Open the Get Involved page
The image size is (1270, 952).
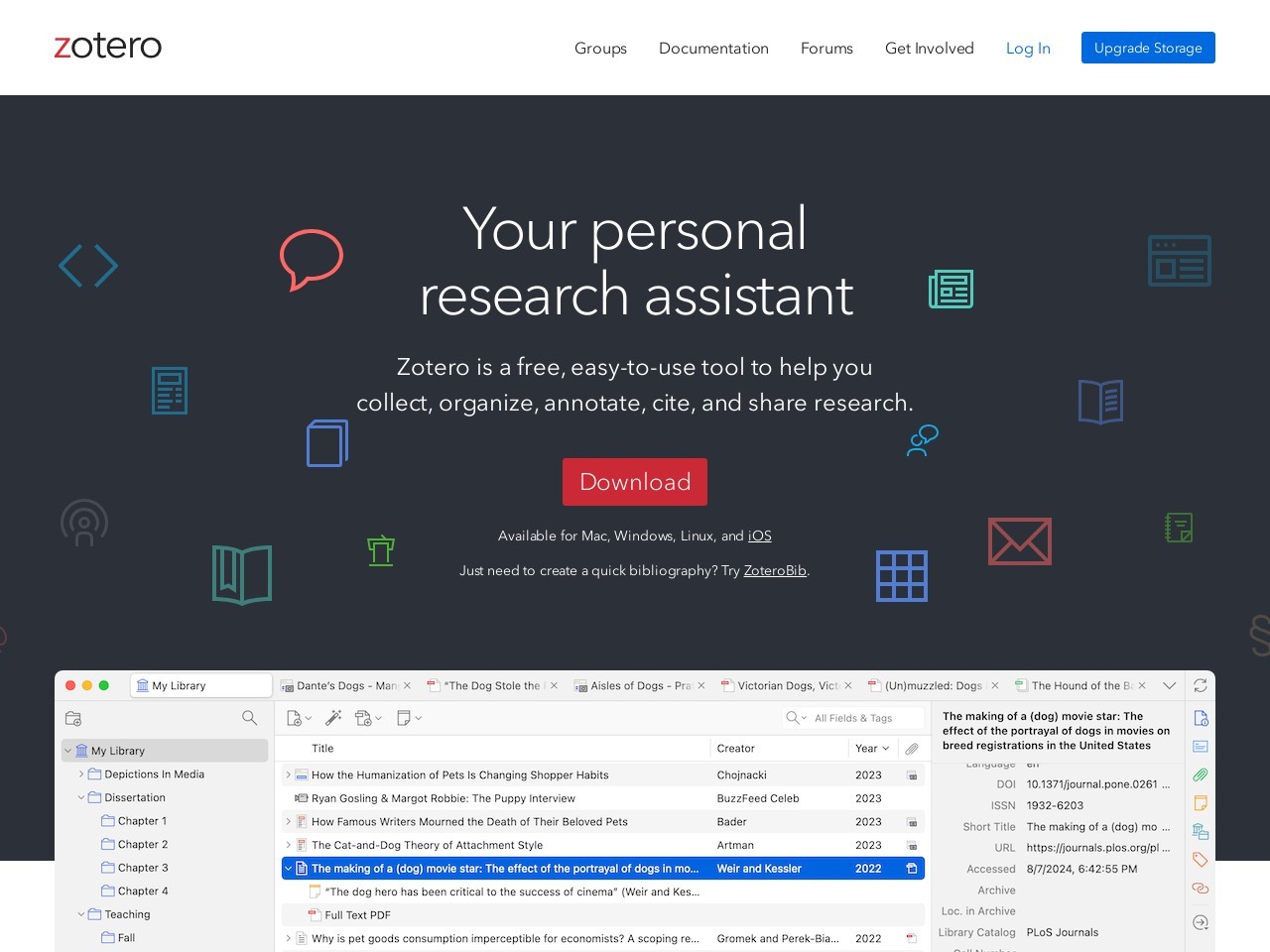coord(930,48)
